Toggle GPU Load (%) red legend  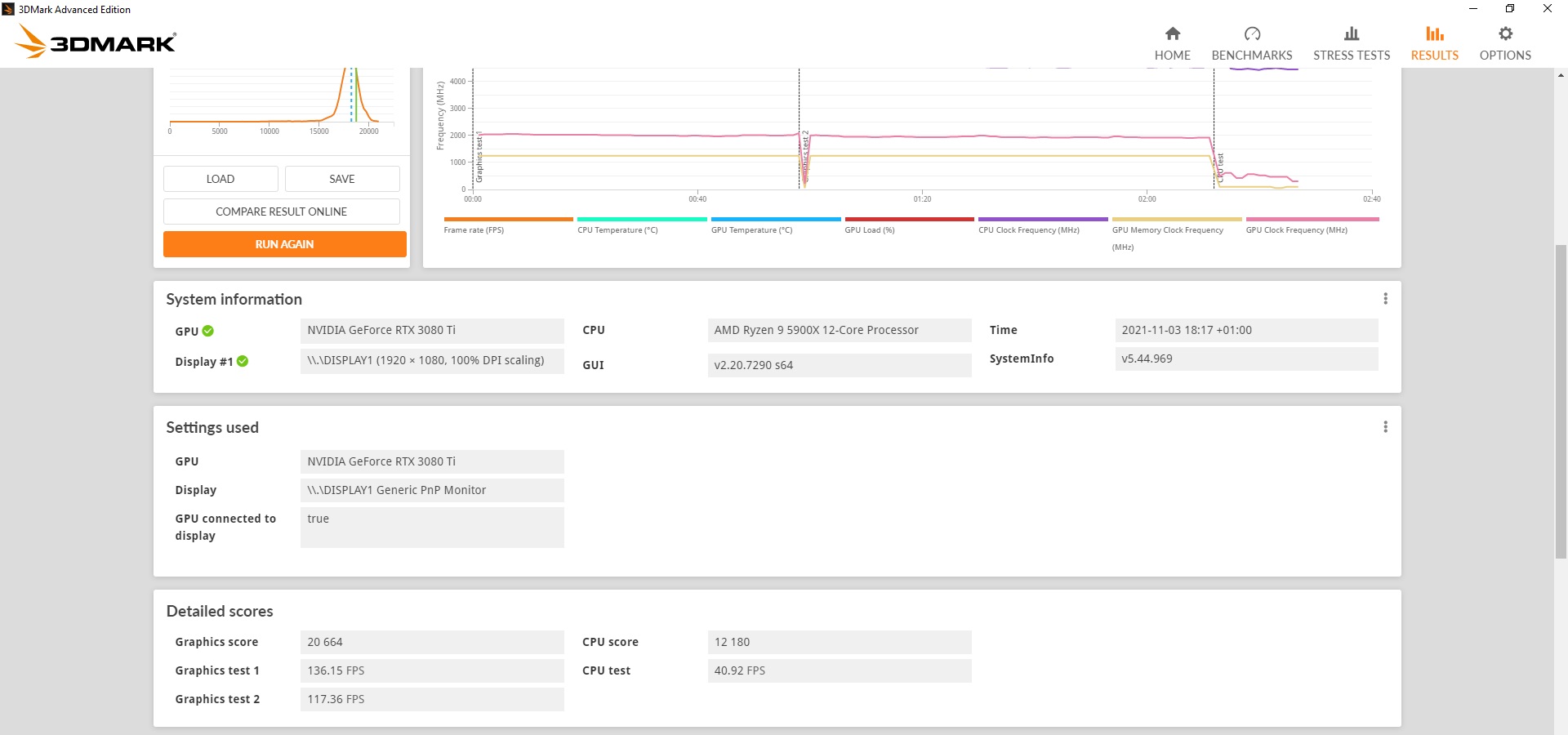pyautogui.click(x=909, y=225)
